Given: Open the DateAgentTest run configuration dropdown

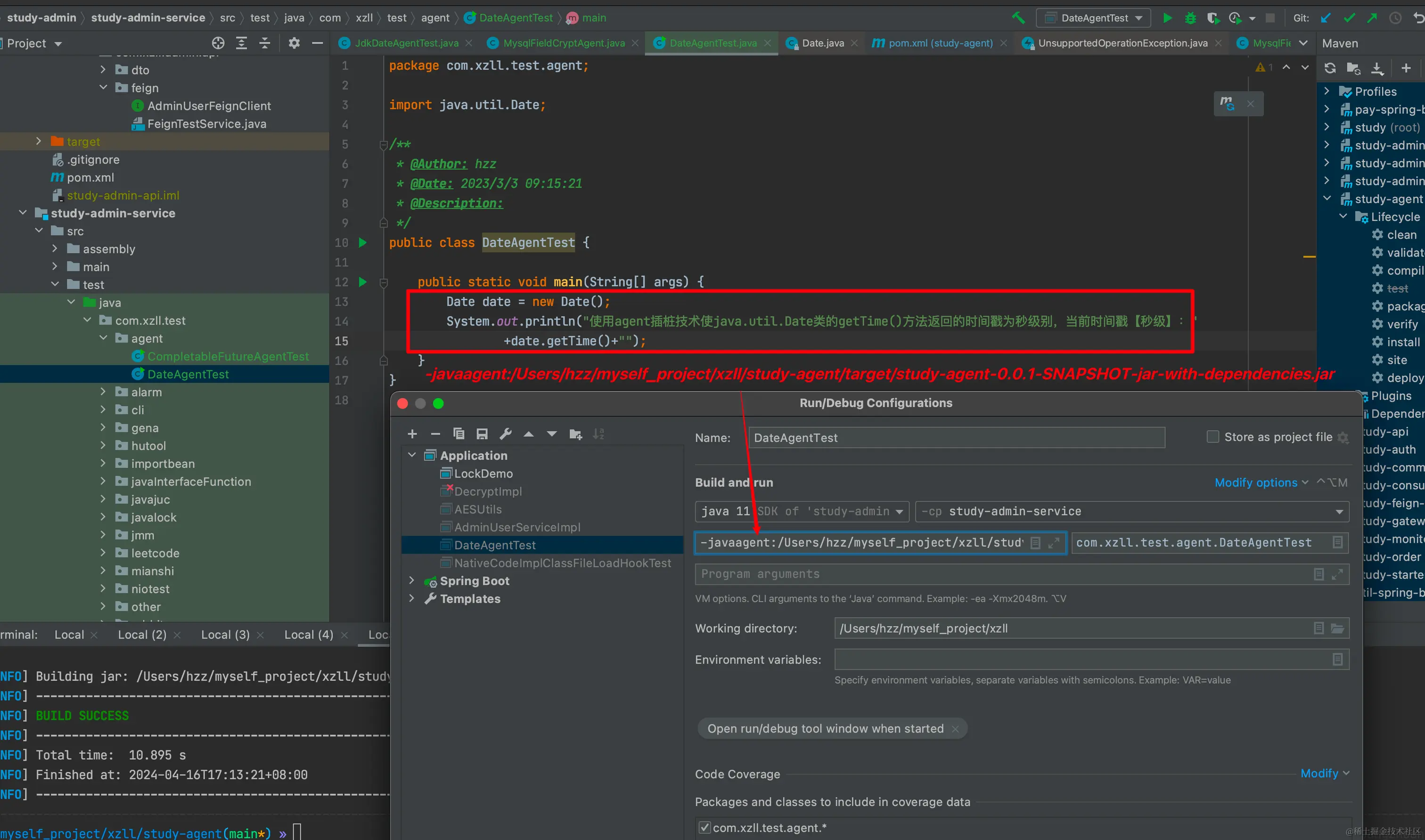Looking at the screenshot, I should coord(1094,18).
